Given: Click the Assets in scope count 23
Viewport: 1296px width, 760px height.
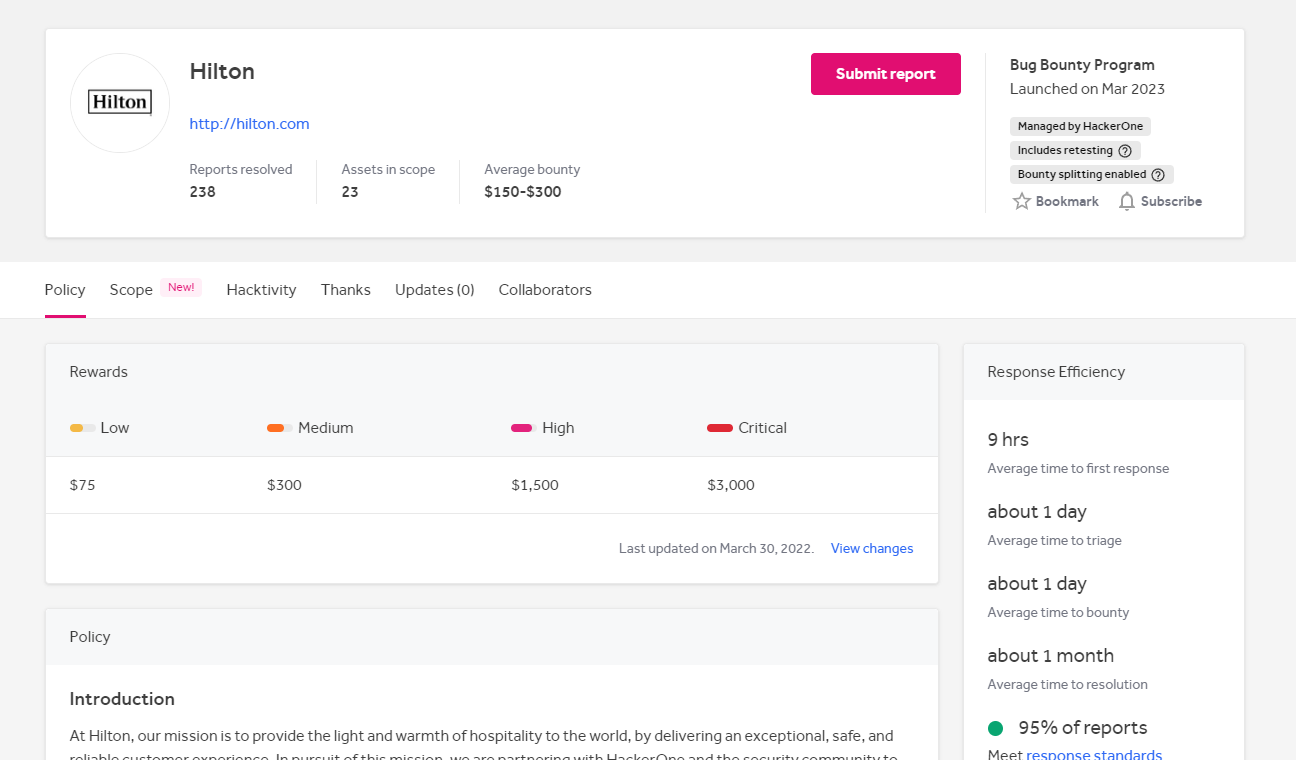Looking at the screenshot, I should pyautogui.click(x=350, y=192).
